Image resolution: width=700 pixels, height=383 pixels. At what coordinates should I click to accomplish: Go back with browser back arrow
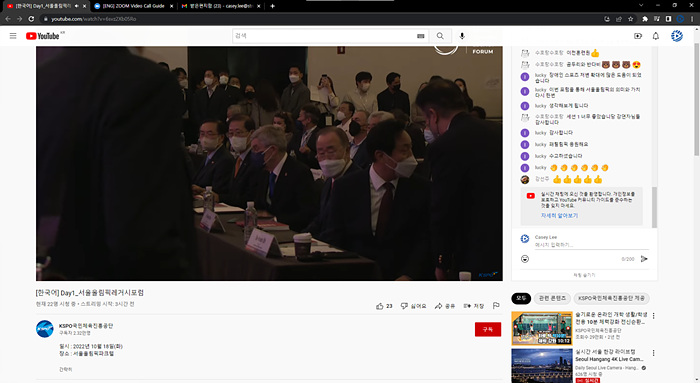click(8, 19)
